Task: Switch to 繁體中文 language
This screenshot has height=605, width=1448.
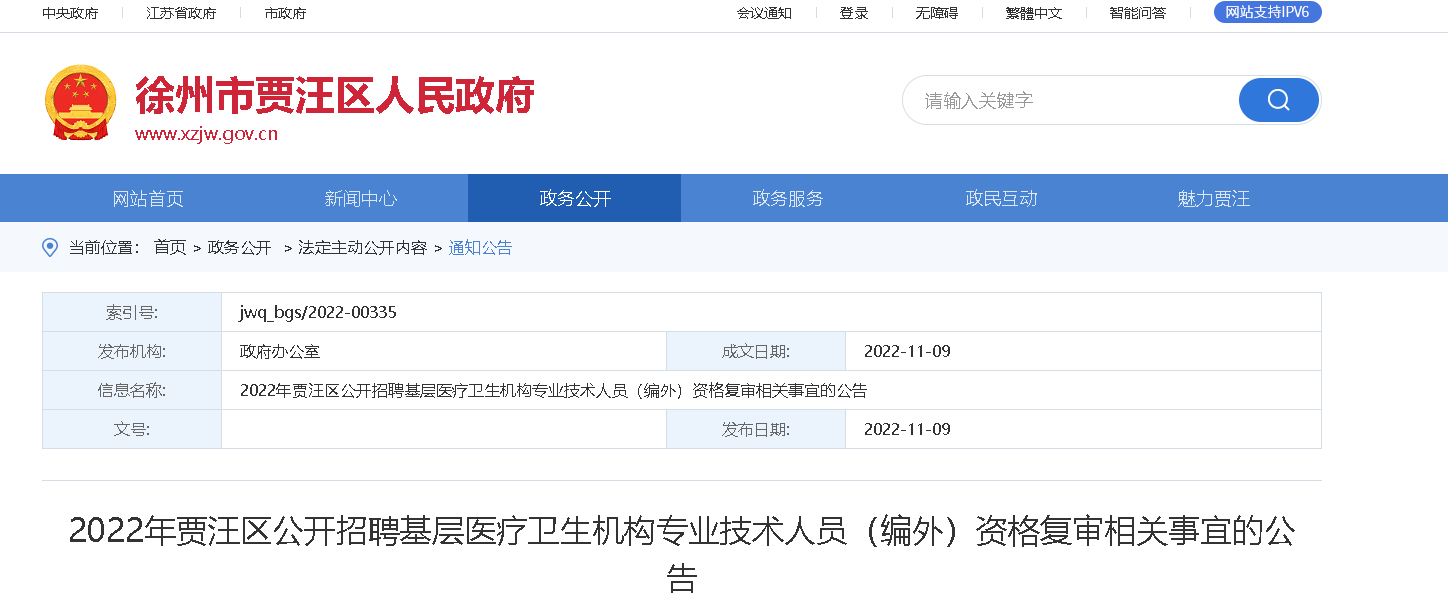Action: pyautogui.click(x=1033, y=13)
